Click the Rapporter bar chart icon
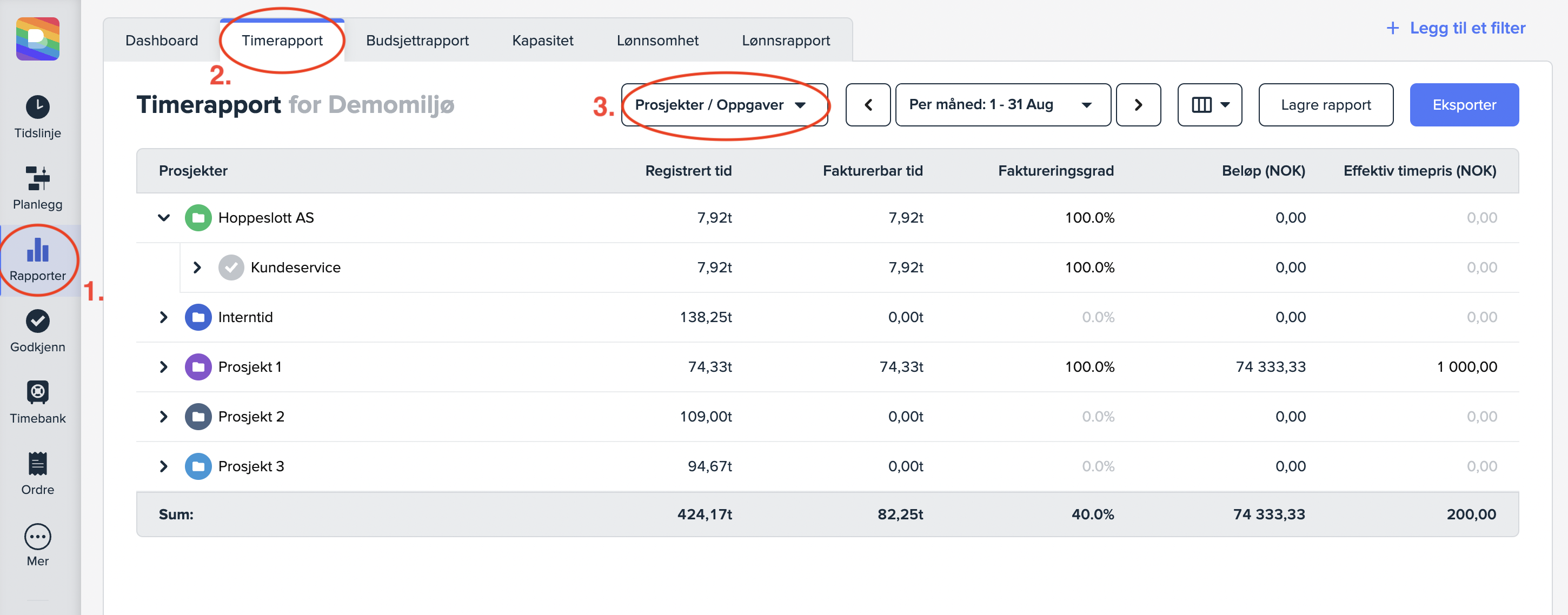This screenshot has width=1568, height=615. pyautogui.click(x=38, y=250)
